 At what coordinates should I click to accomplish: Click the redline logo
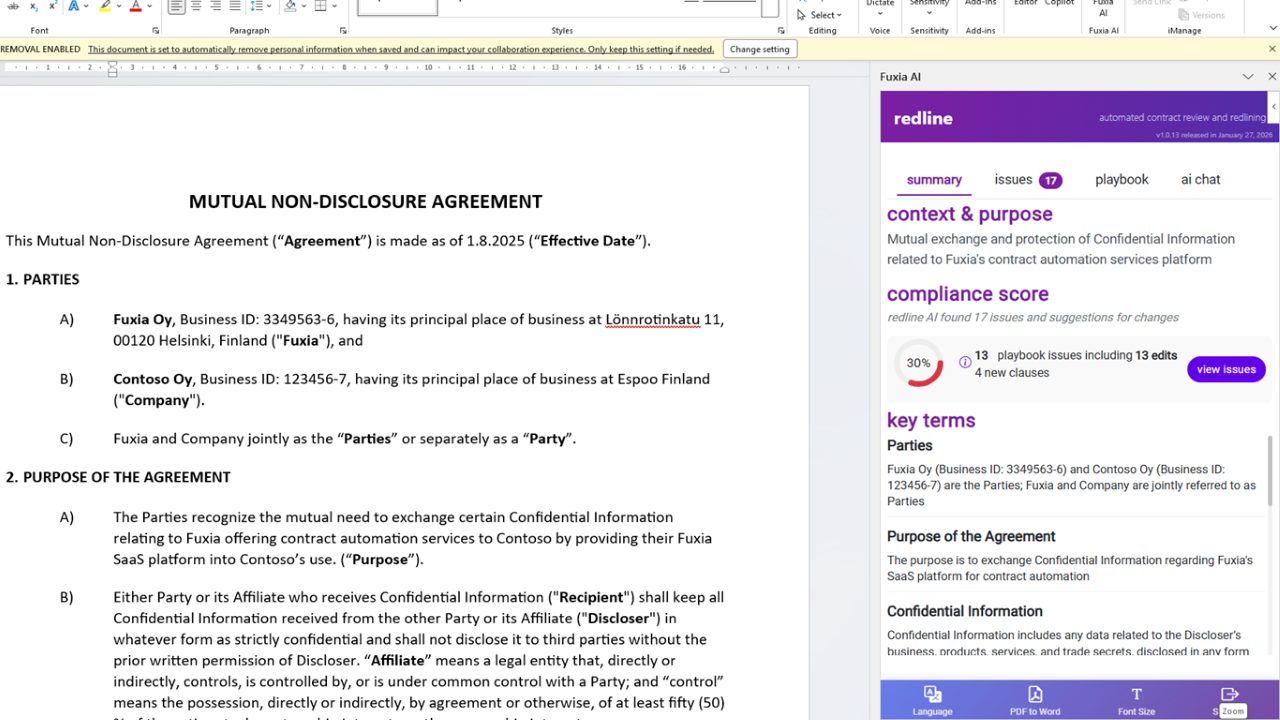923,118
